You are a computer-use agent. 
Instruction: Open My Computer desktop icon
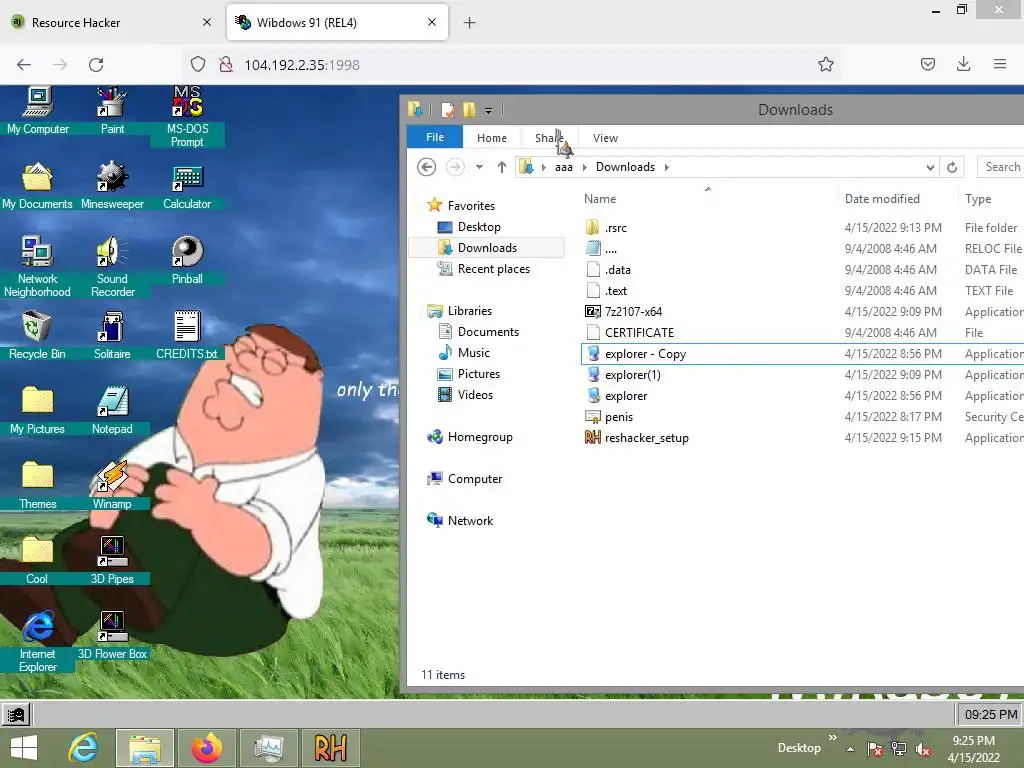pos(37,110)
